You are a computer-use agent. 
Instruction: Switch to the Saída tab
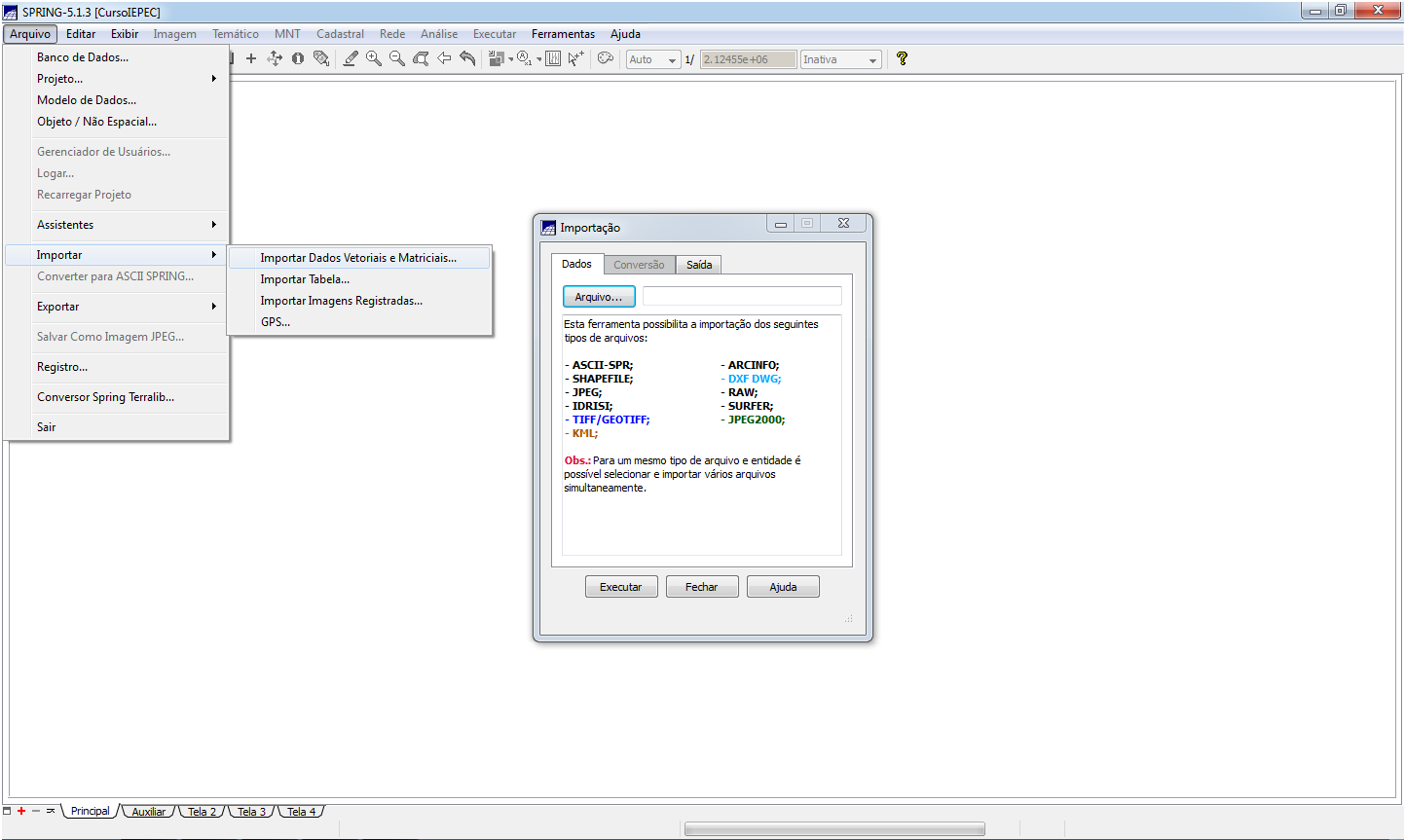[699, 265]
